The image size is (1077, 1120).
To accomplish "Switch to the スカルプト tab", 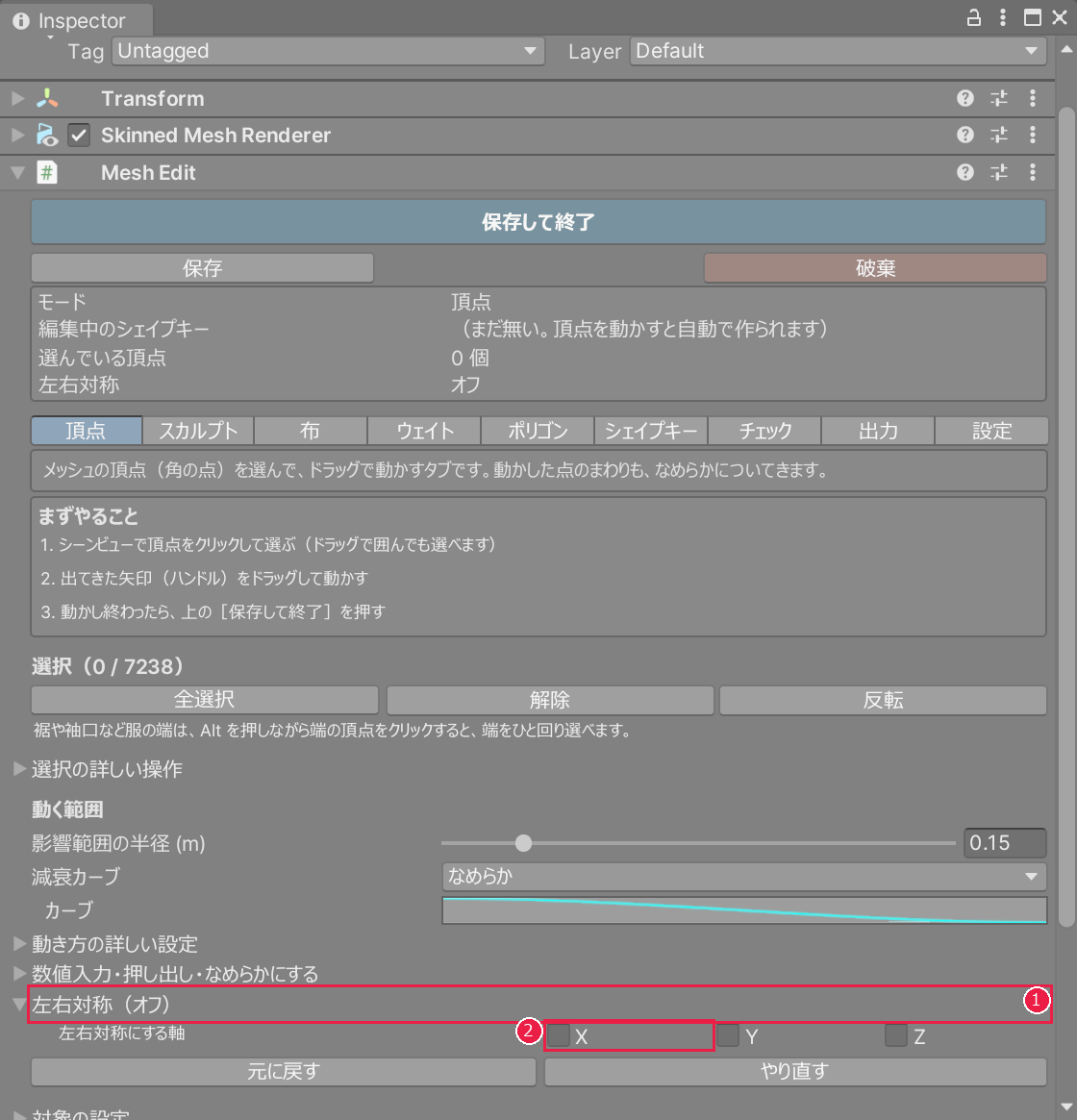I will coord(198,431).
